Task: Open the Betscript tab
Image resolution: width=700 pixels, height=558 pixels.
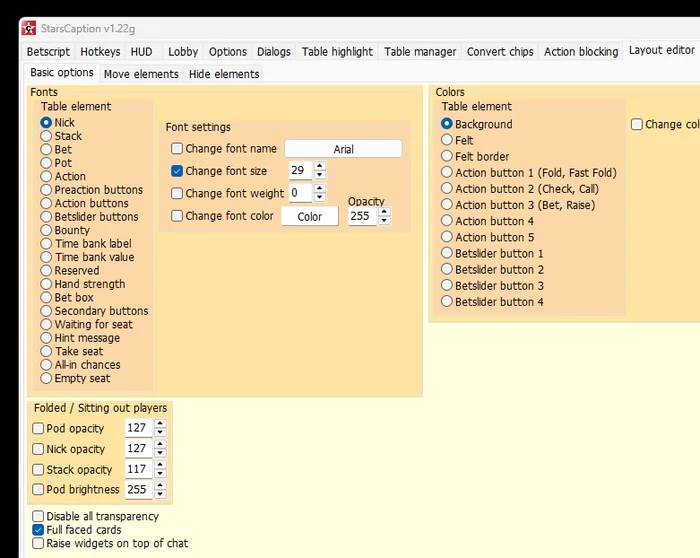Action: 48,51
